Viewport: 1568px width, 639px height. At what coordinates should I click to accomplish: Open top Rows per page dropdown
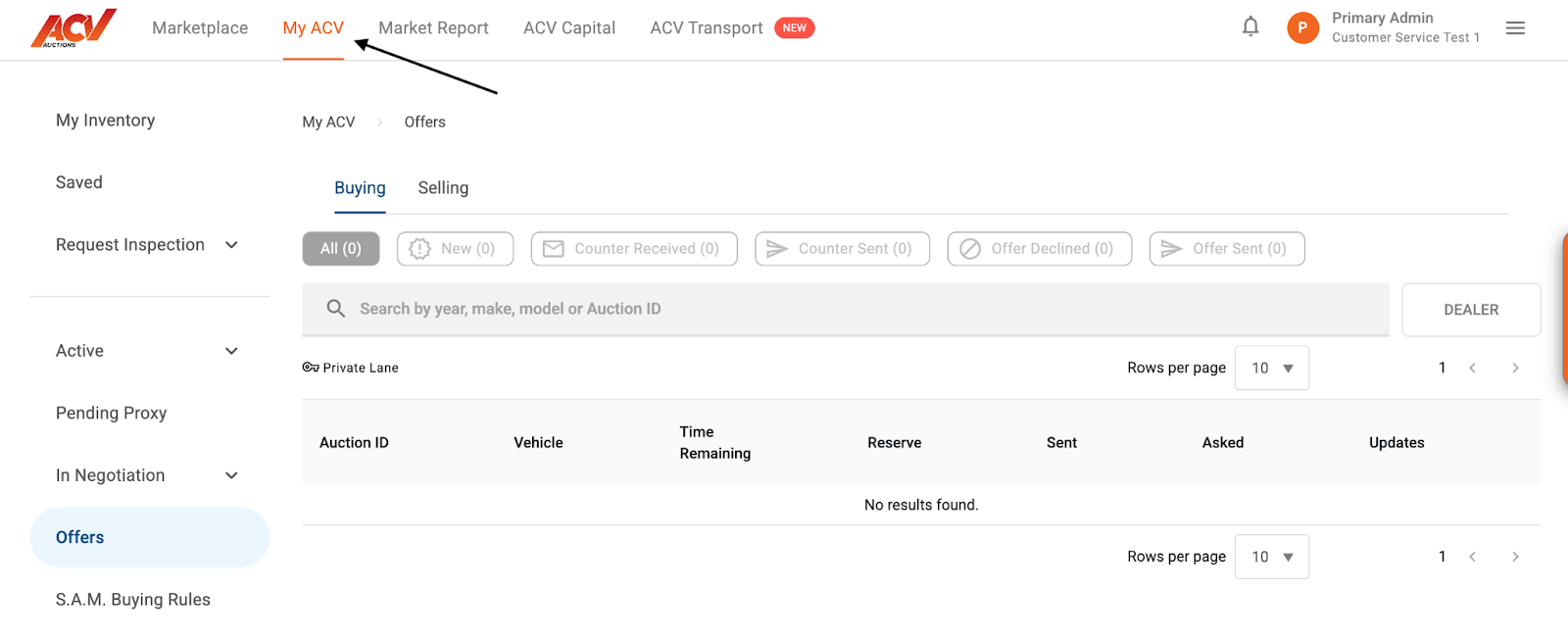tap(1272, 368)
